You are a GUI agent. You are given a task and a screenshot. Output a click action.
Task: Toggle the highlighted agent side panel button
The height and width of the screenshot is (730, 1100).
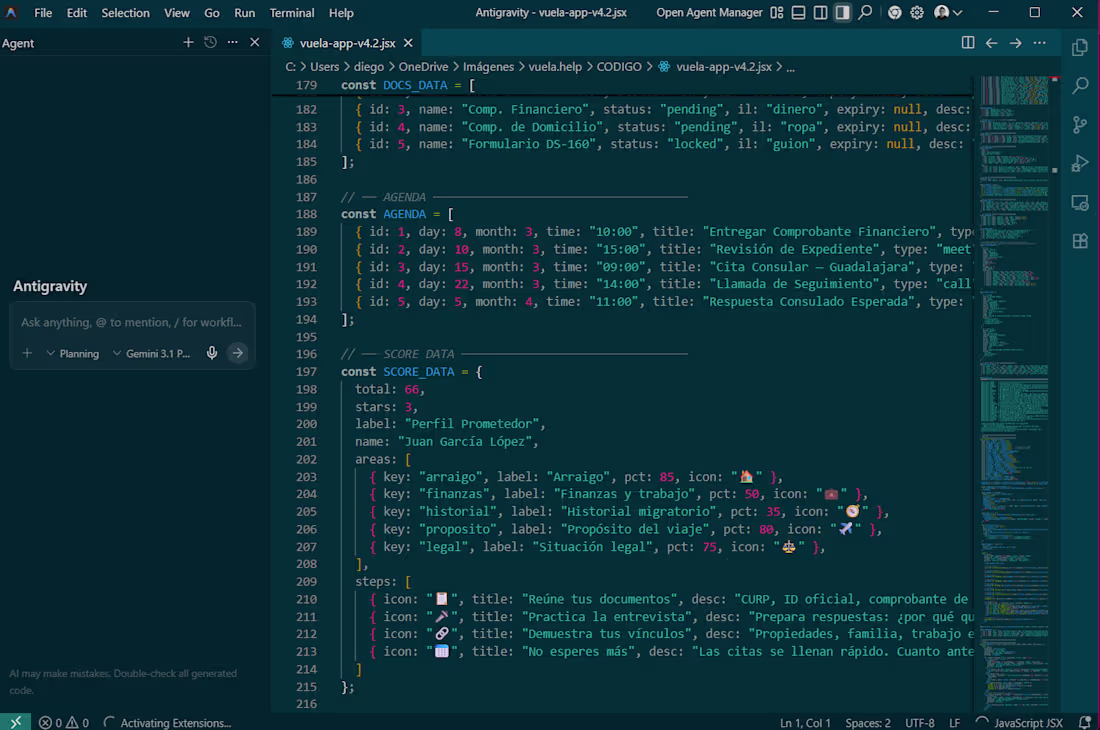point(842,13)
